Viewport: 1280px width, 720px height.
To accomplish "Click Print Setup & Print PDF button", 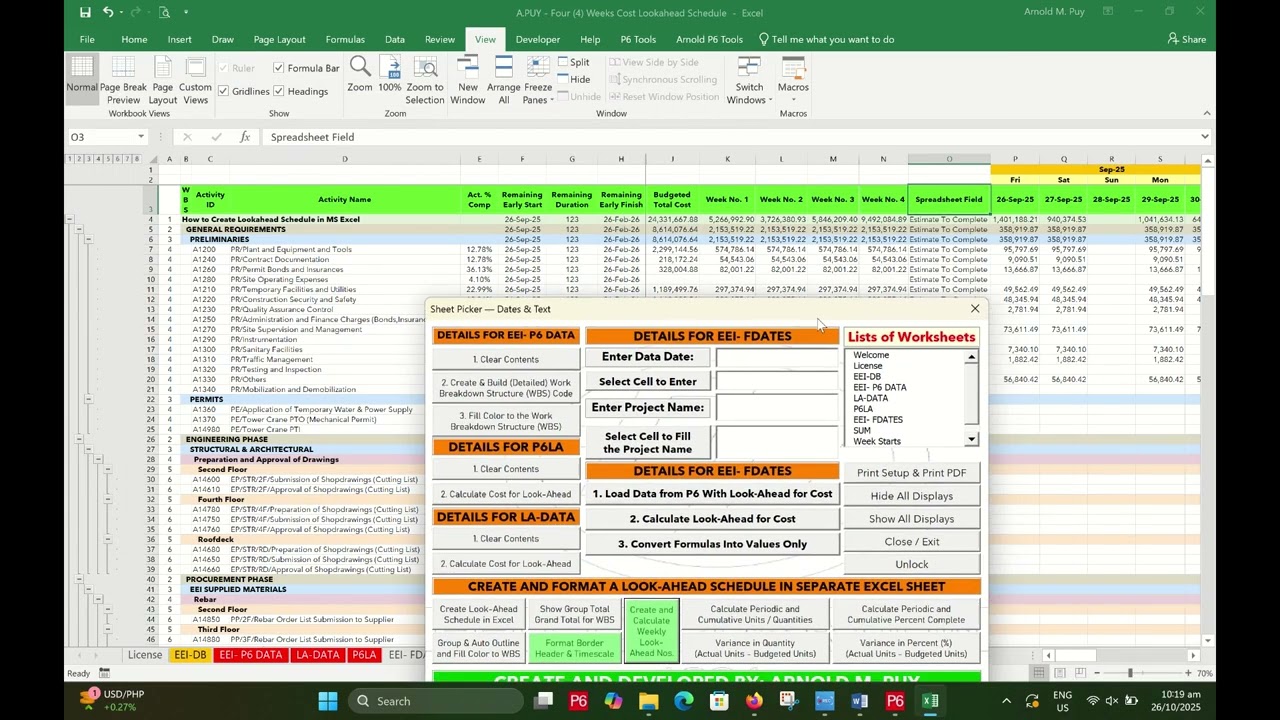I will [911, 473].
